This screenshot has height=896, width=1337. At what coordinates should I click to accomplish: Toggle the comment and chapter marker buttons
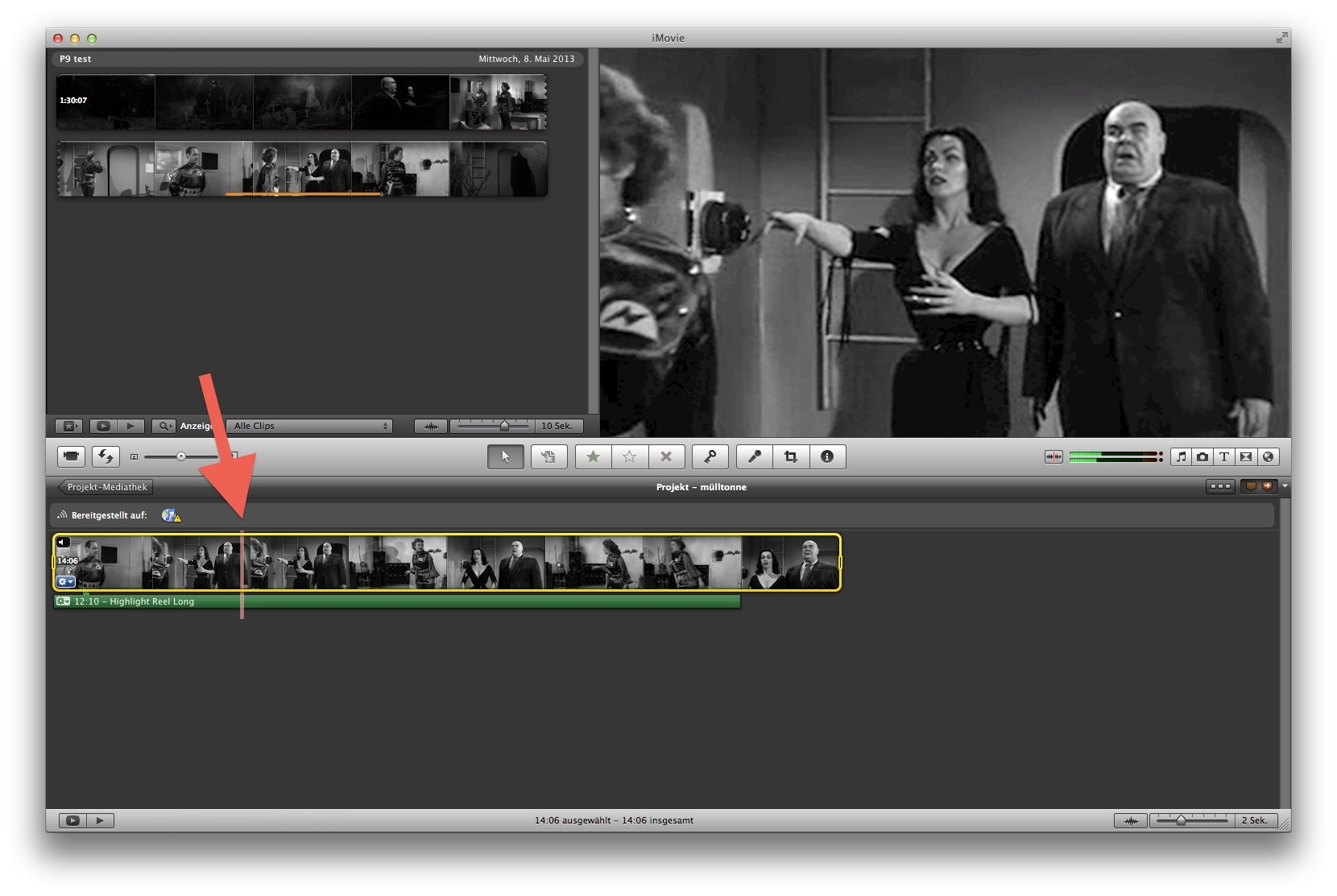(1258, 487)
